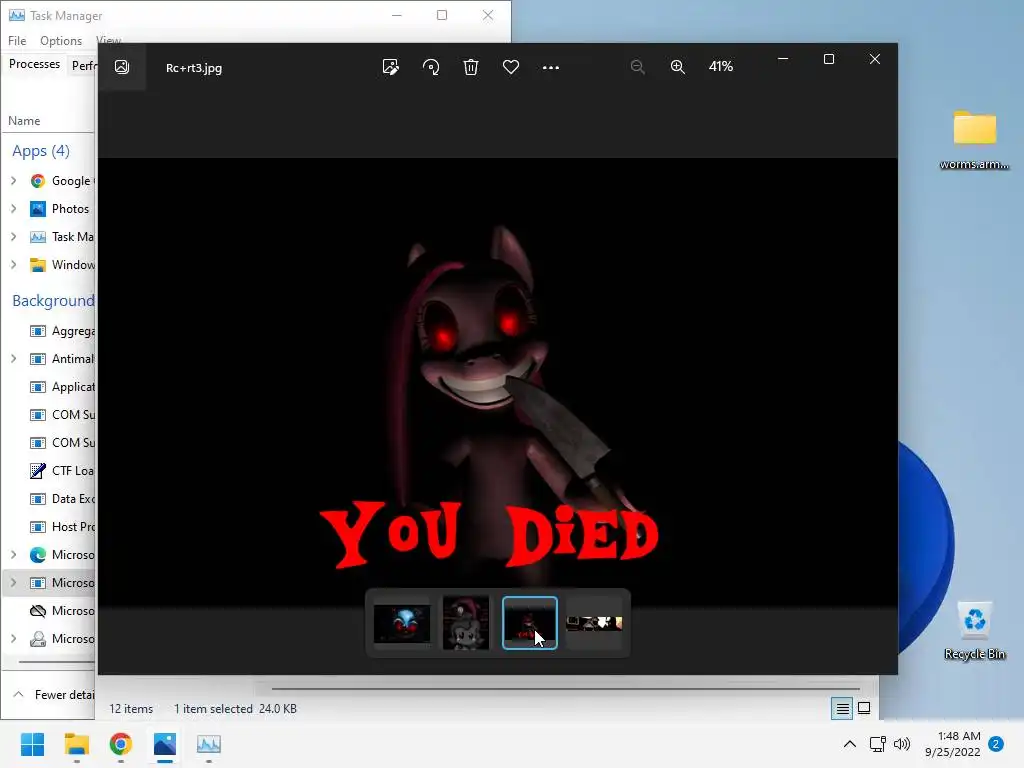This screenshot has width=1024, height=768.
Task: Select the first COM Surrogate process
Action: (x=50, y=415)
